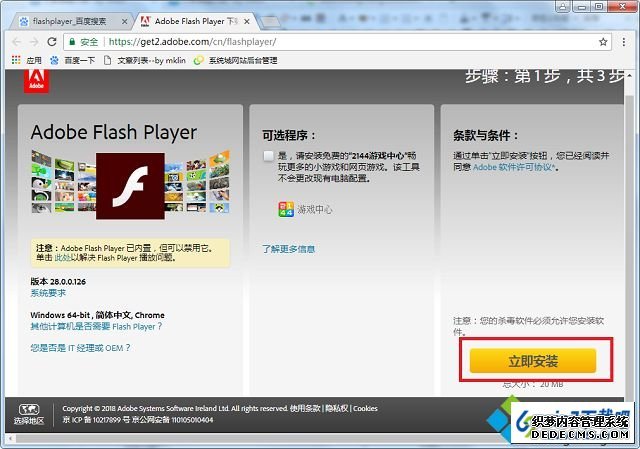Open the 系统城网站后台管理 bookmark
640x449 pixels.
(x=236, y=60)
